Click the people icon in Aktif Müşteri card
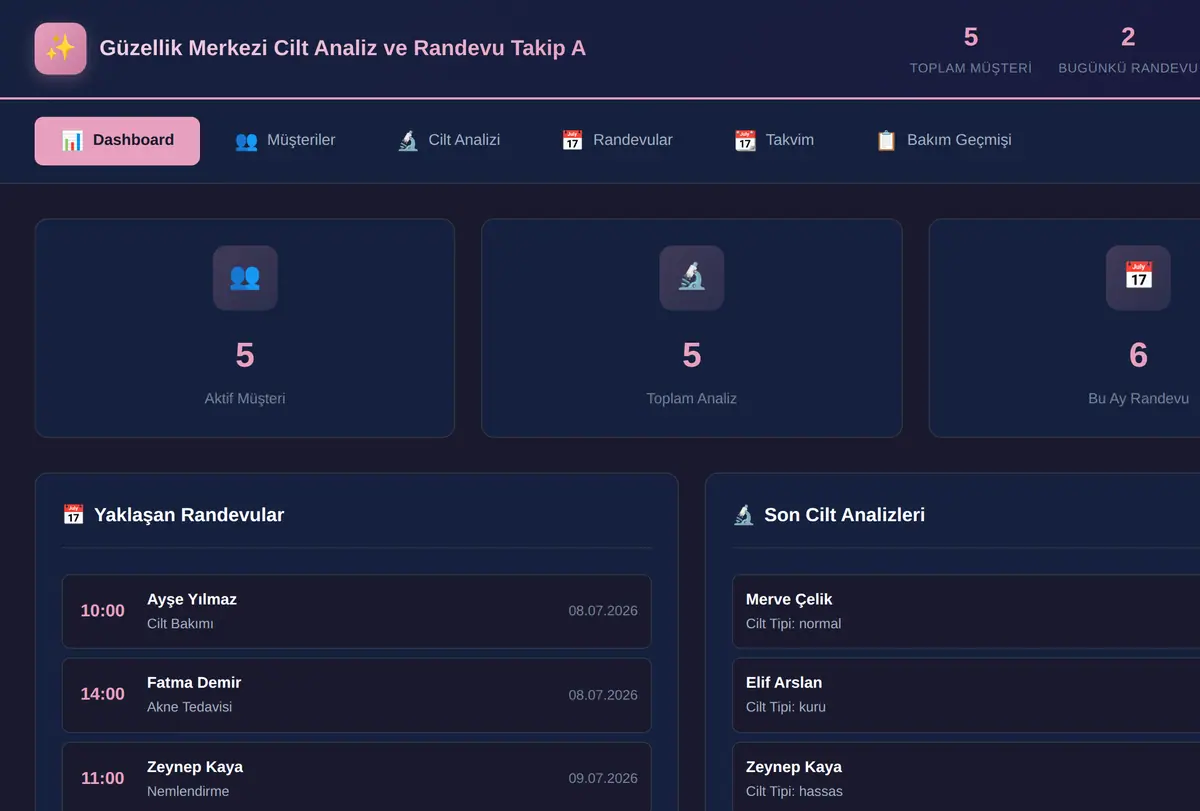The height and width of the screenshot is (811, 1200). tap(245, 277)
